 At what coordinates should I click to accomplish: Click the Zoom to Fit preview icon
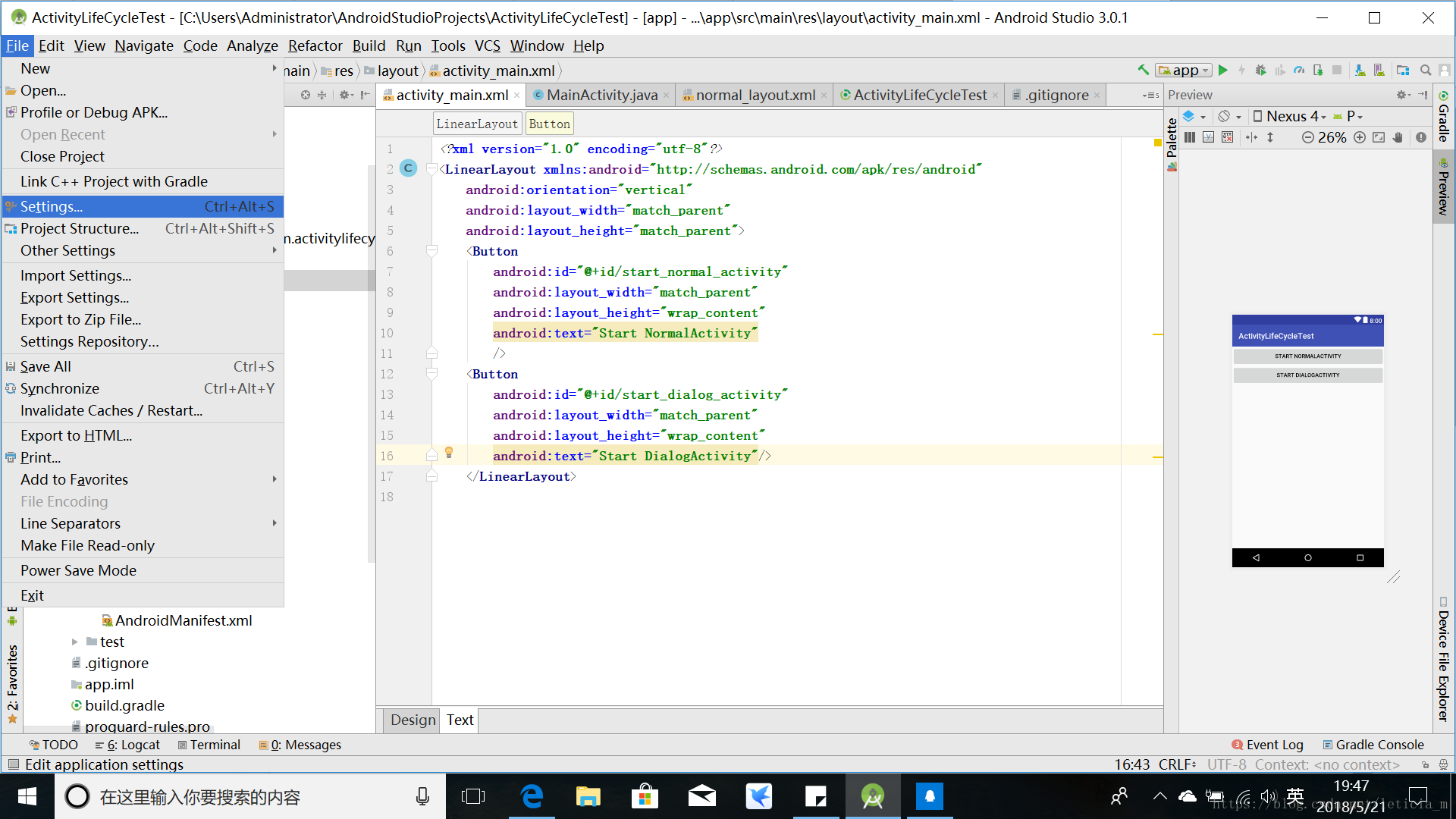pos(1379,137)
